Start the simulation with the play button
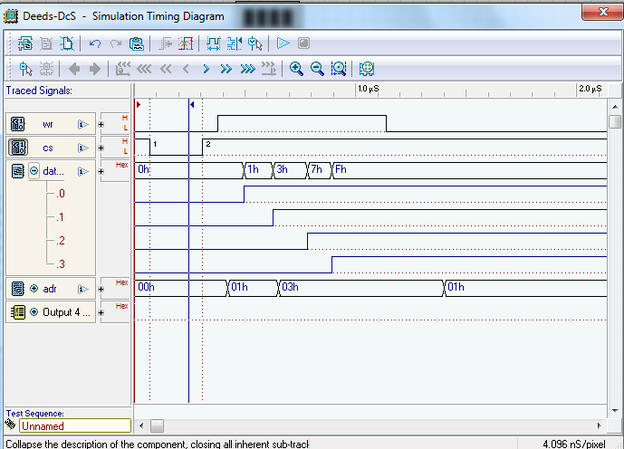624x449 pixels. (x=283, y=44)
